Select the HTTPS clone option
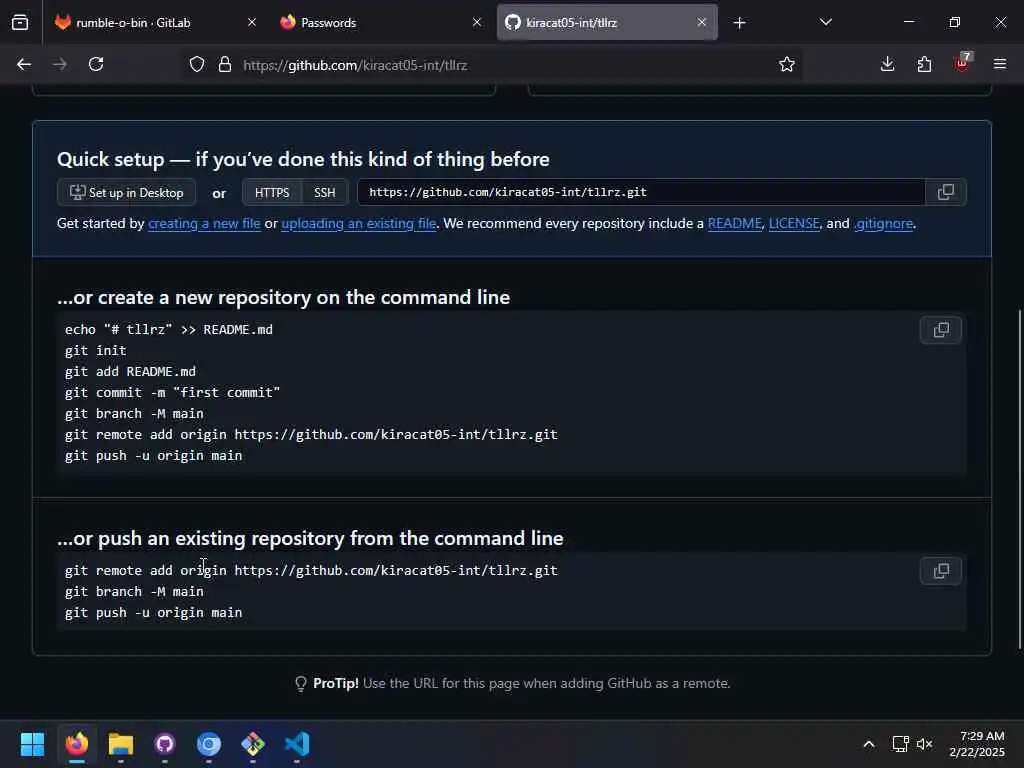The width and height of the screenshot is (1024, 768). point(272,193)
